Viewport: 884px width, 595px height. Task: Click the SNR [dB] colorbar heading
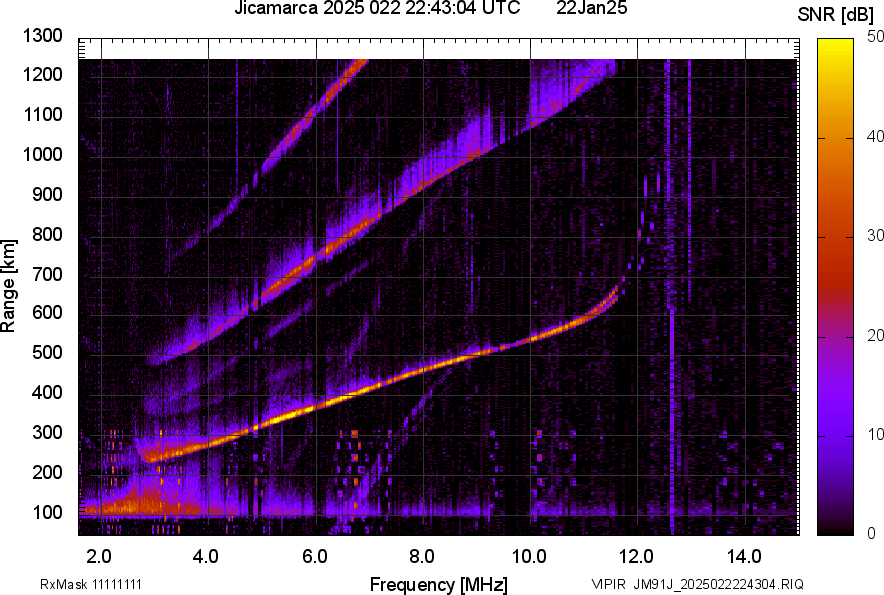[837, 14]
